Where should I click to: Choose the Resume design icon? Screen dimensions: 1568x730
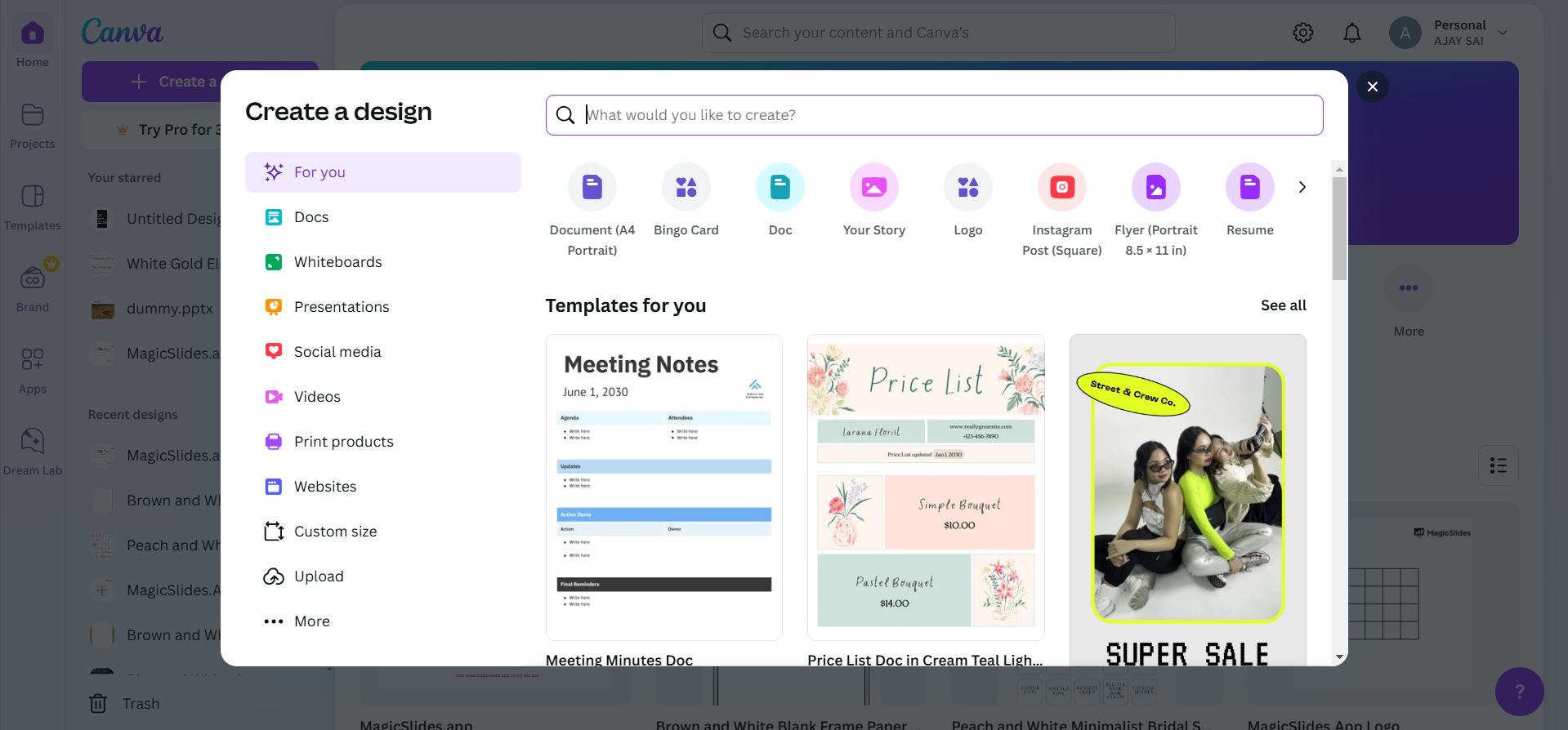[x=1250, y=187]
